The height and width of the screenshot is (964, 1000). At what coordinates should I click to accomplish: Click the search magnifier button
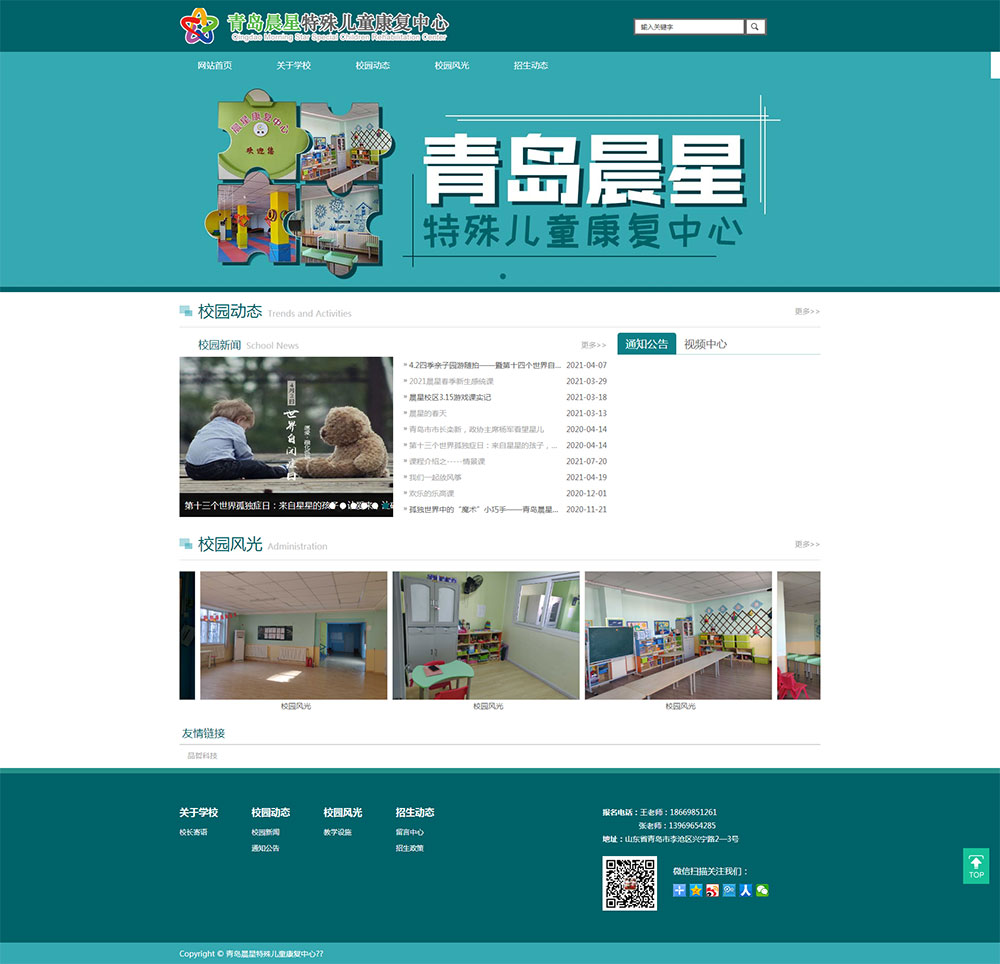[x=756, y=27]
